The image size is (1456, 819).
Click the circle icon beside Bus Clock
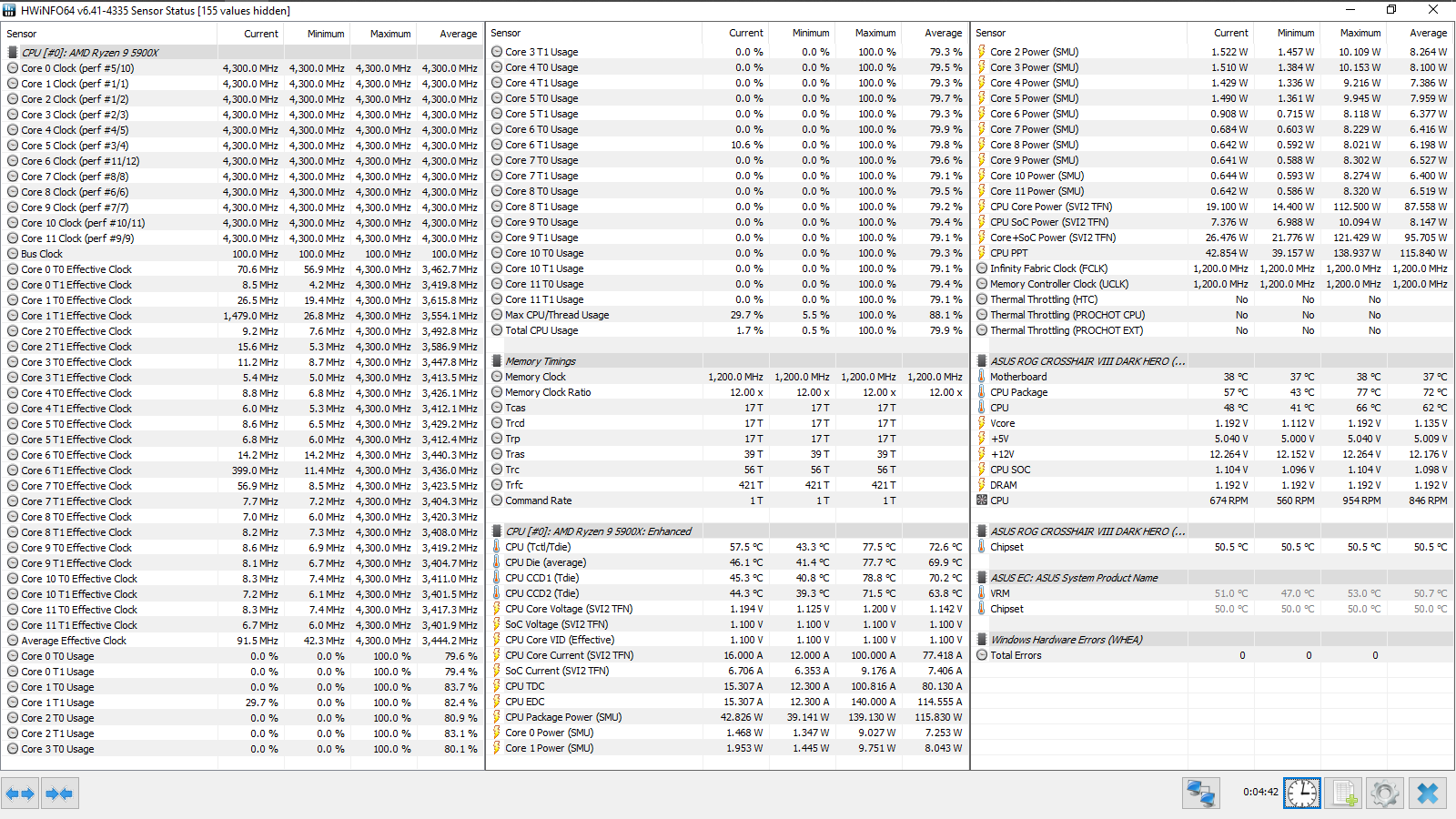[x=13, y=254]
